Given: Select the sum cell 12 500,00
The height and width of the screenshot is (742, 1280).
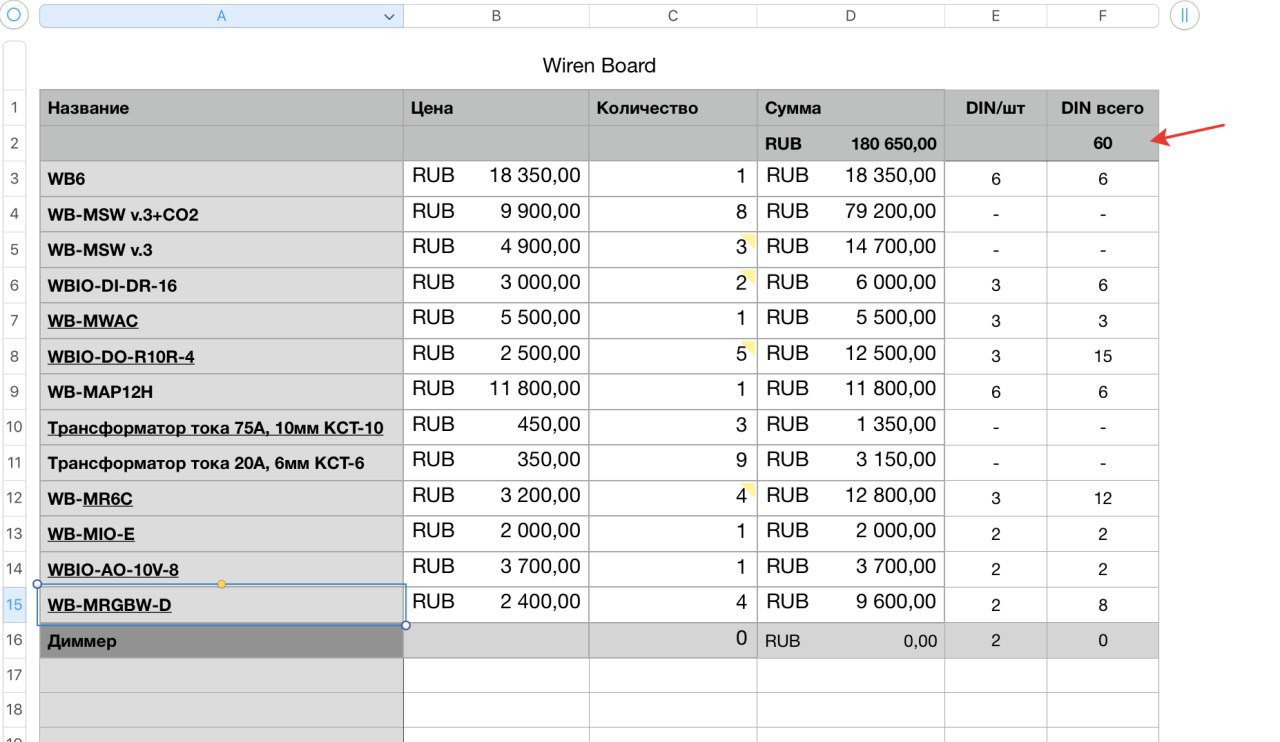Looking at the screenshot, I should pos(850,356).
